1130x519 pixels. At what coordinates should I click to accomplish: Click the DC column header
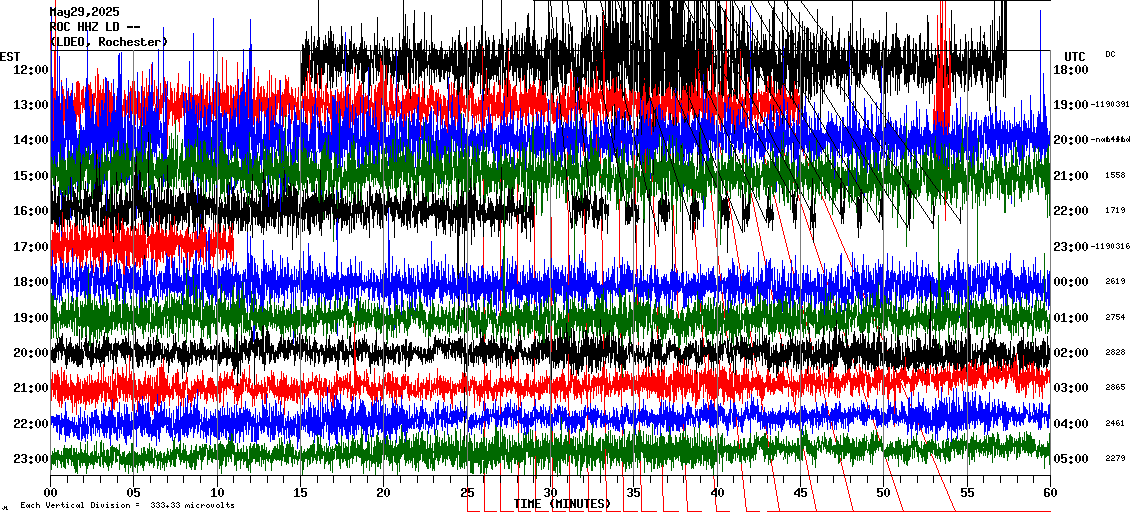point(1110,54)
